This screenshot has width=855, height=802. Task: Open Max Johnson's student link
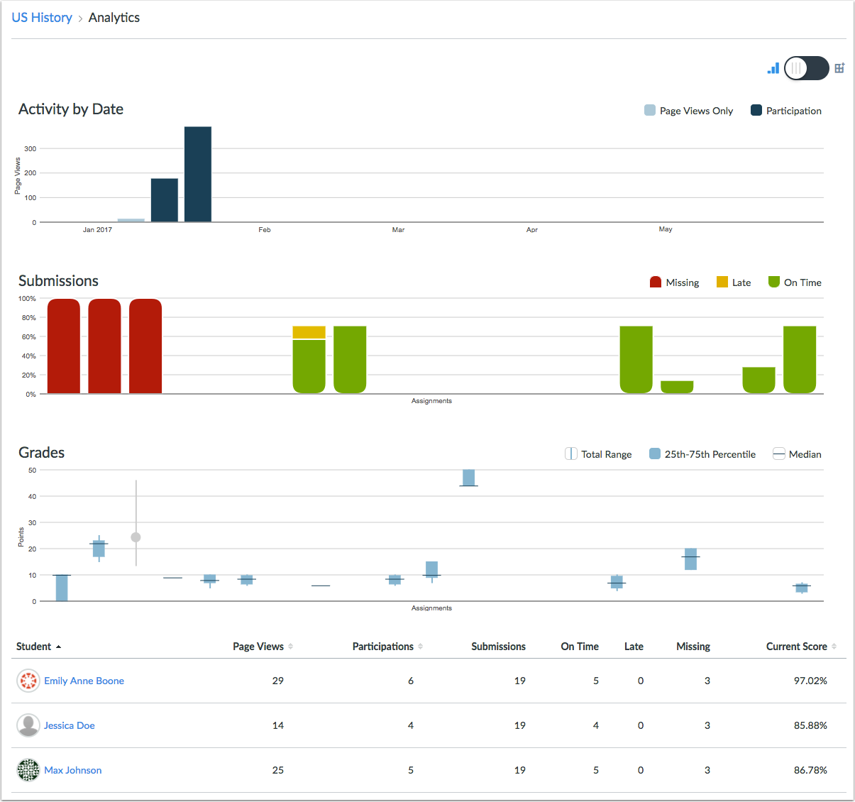click(x=73, y=771)
